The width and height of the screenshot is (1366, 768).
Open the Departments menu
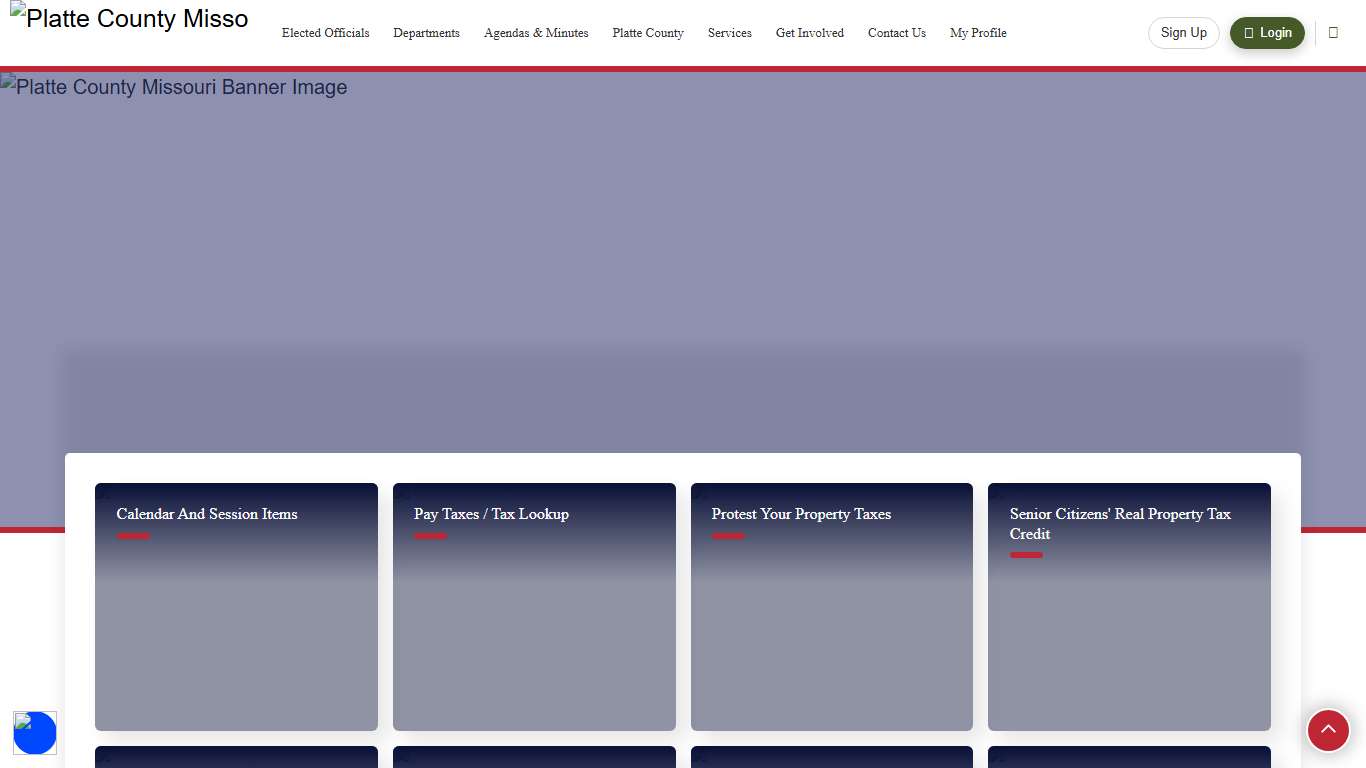coord(426,33)
